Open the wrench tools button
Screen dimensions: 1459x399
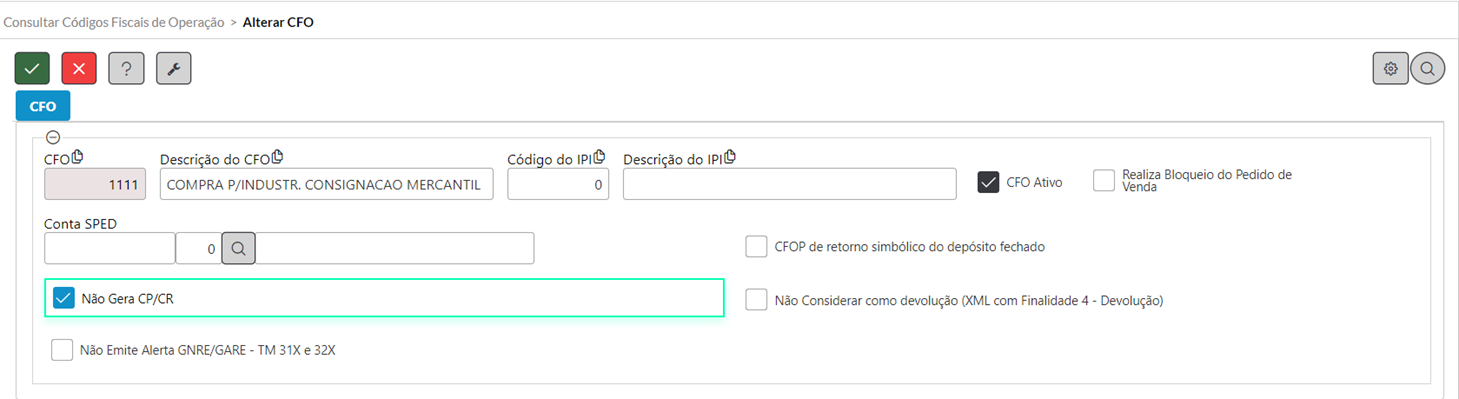173,68
